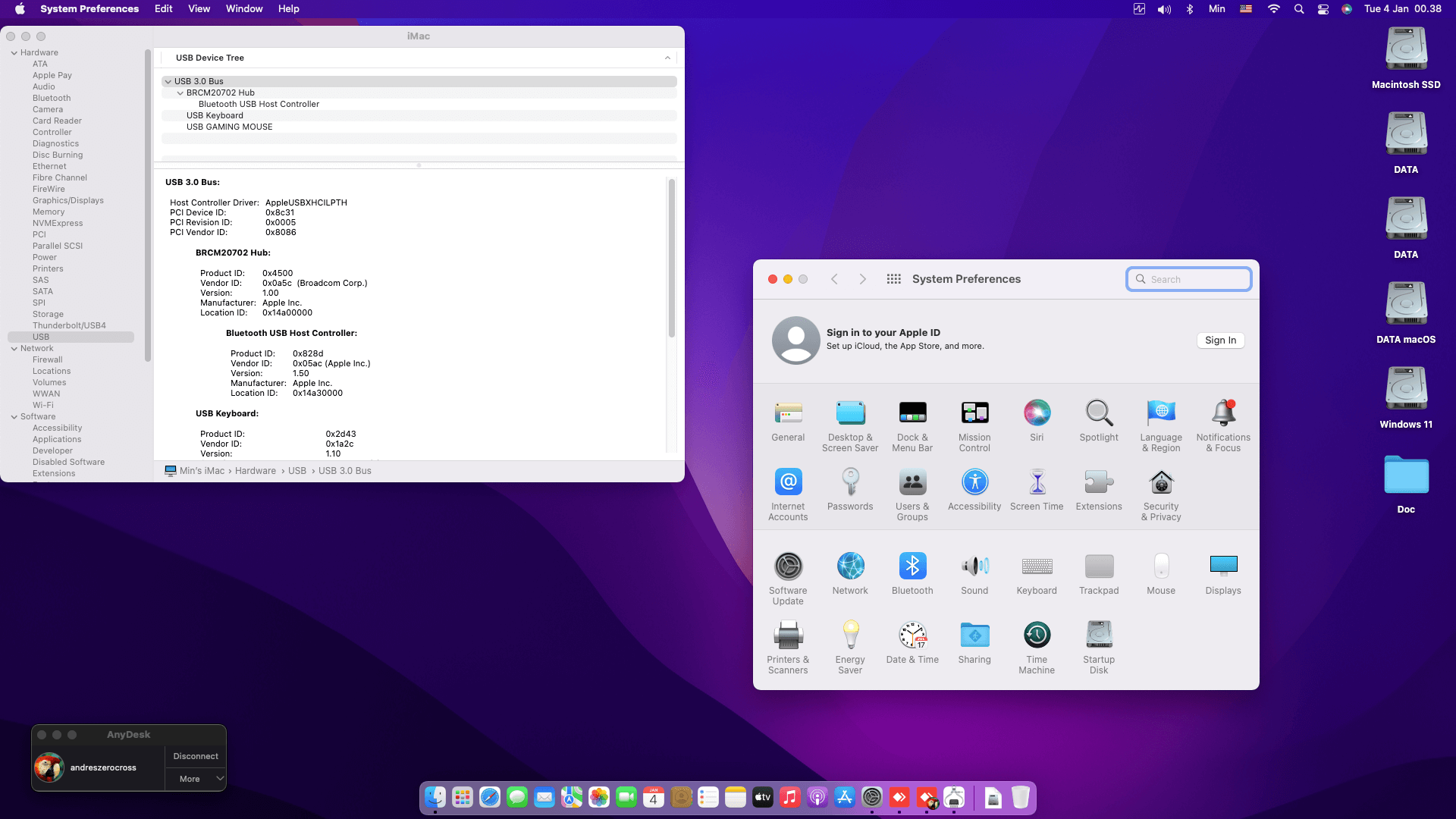Open Accessibility preferences pane
This screenshot has height=819, width=1456.
pos(974,491)
